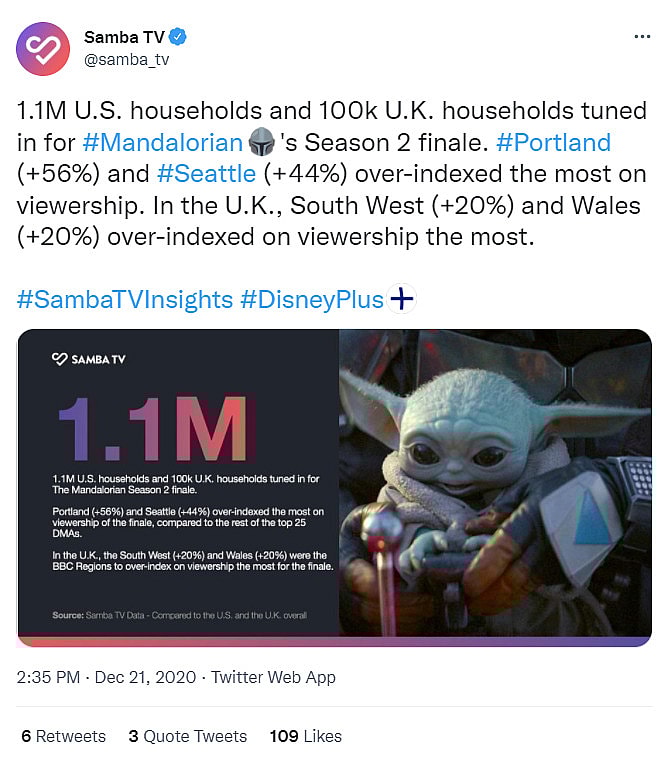Screen dimensions: 670x764
Task: Click the @samba_tv handle
Action: [x=128, y=59]
